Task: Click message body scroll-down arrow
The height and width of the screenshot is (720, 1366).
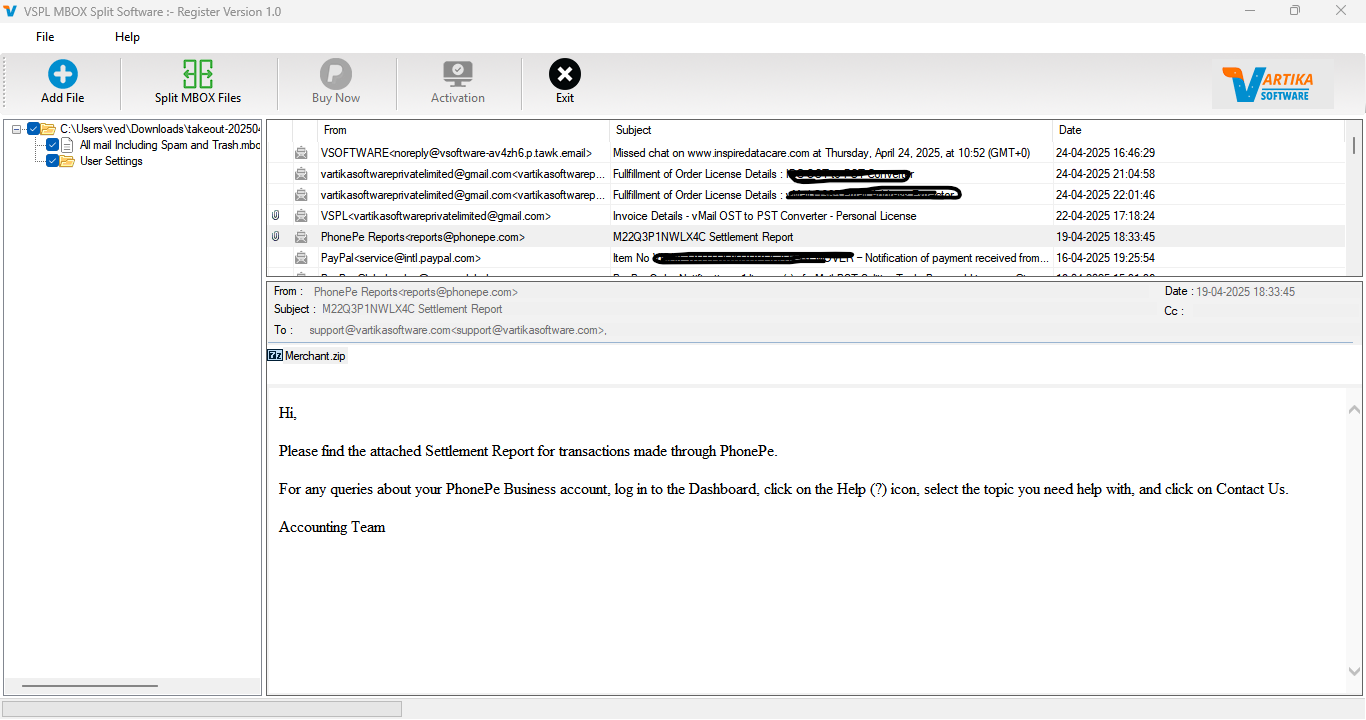Action: click(1354, 672)
